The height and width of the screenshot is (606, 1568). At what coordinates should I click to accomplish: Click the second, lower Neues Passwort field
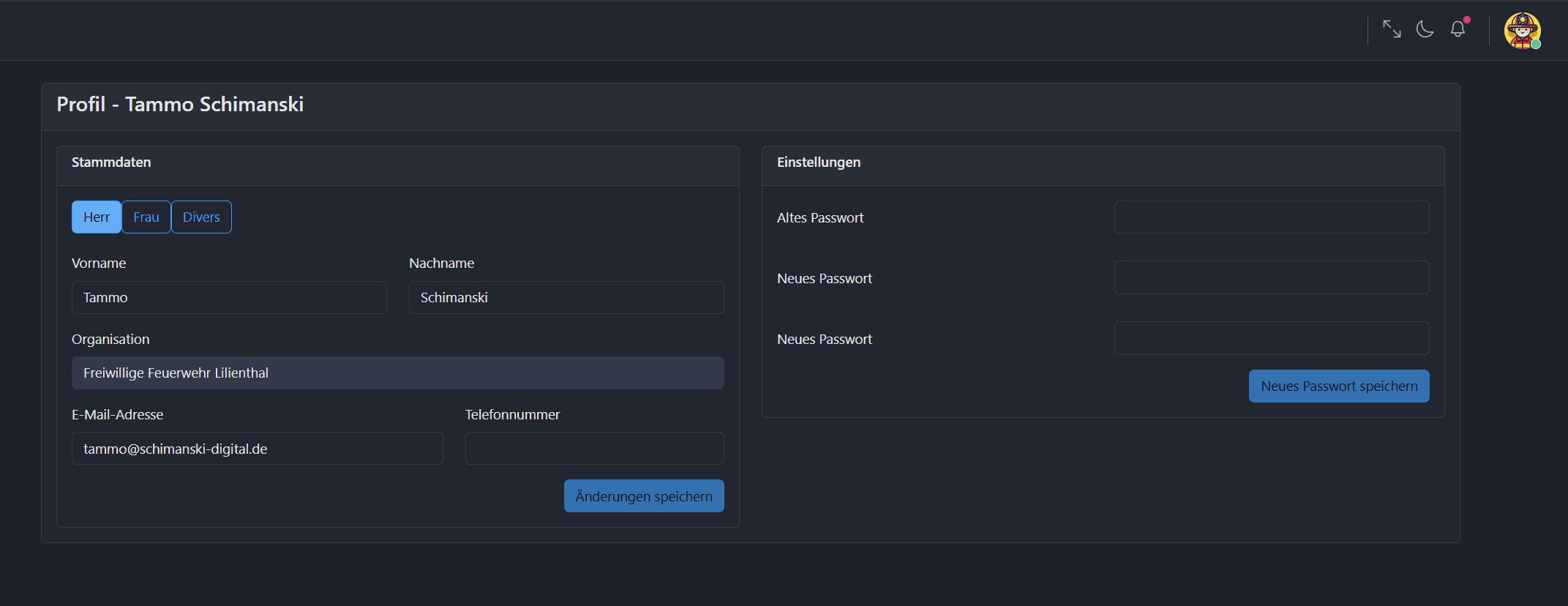tap(1271, 338)
